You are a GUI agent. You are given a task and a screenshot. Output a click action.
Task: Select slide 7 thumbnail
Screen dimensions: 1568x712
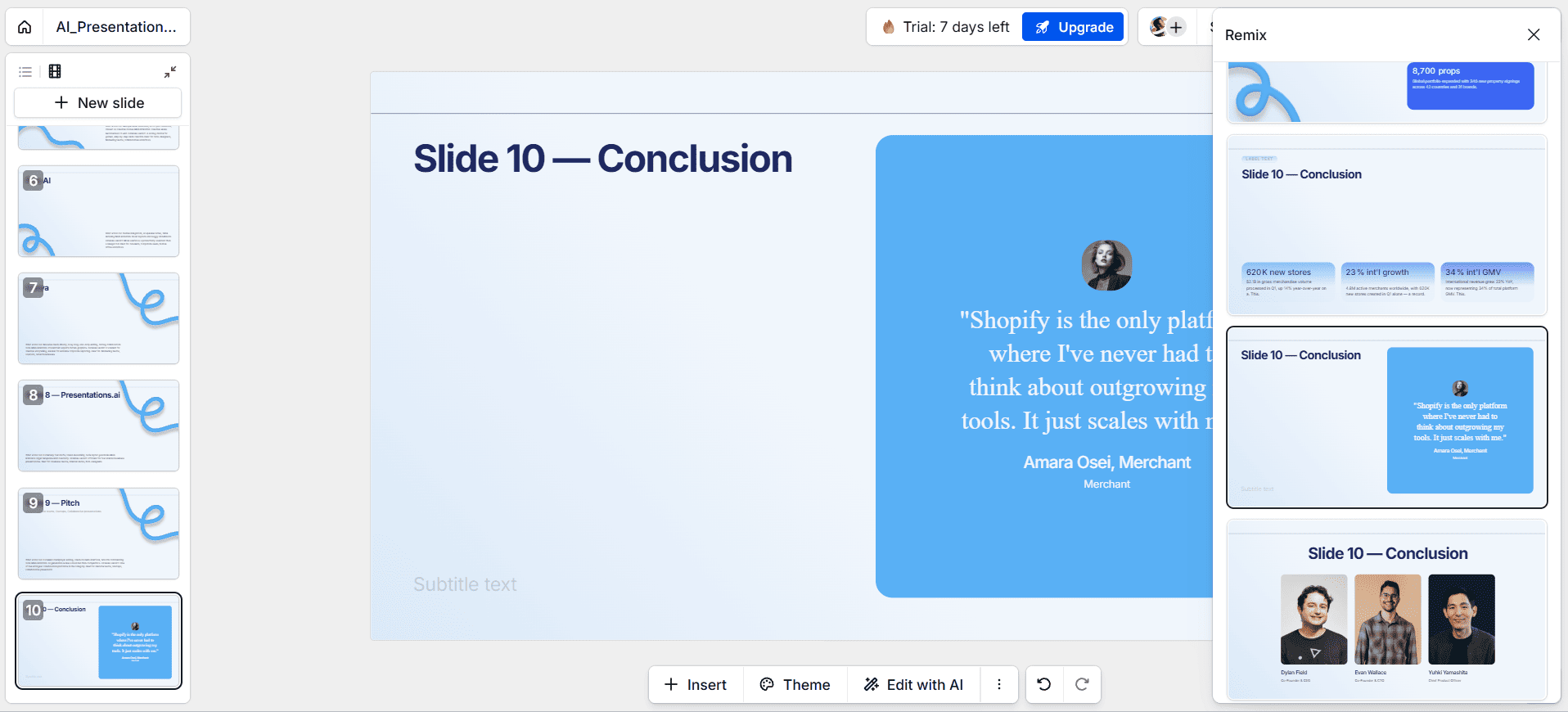[98, 318]
